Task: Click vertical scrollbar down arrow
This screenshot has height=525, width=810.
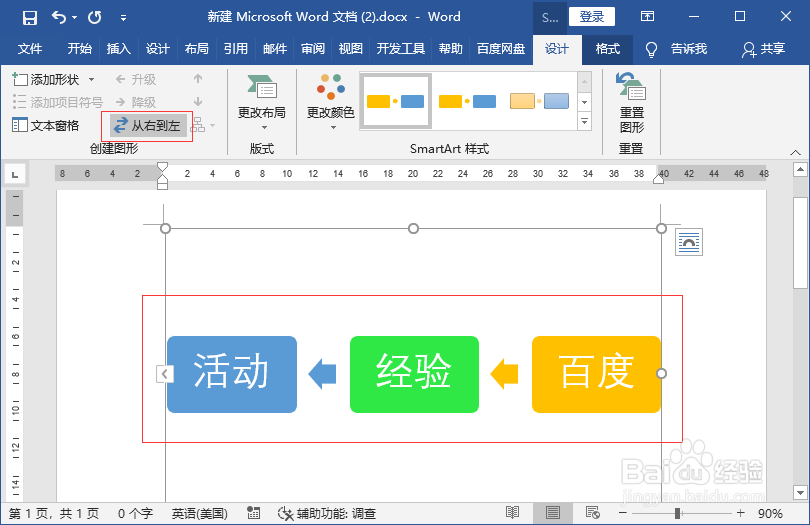Action: point(800,492)
